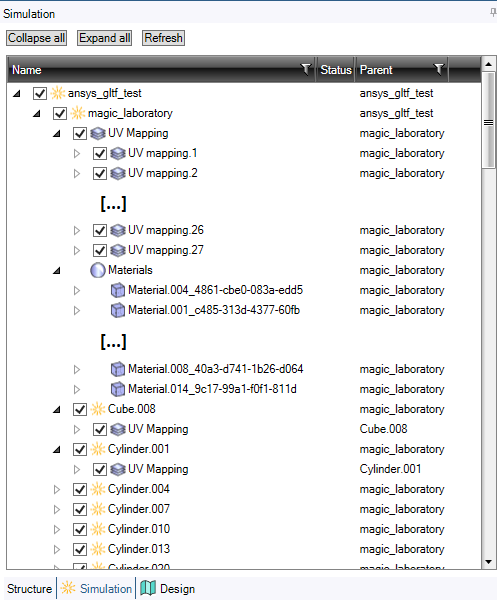The image size is (497, 600).
Task: Collapse the magic_laboratory node
Action: (37, 113)
